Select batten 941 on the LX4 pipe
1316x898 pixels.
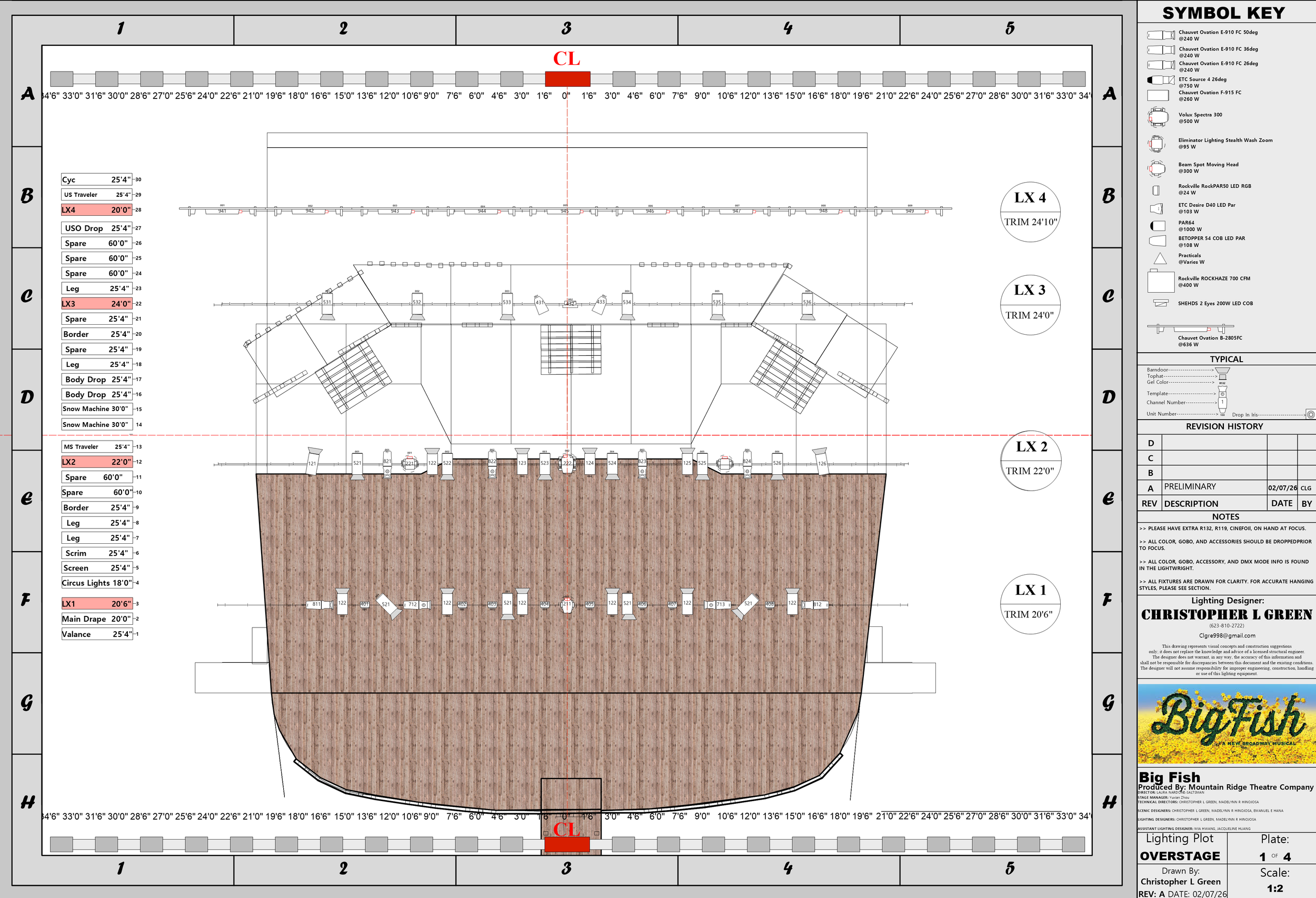(222, 211)
